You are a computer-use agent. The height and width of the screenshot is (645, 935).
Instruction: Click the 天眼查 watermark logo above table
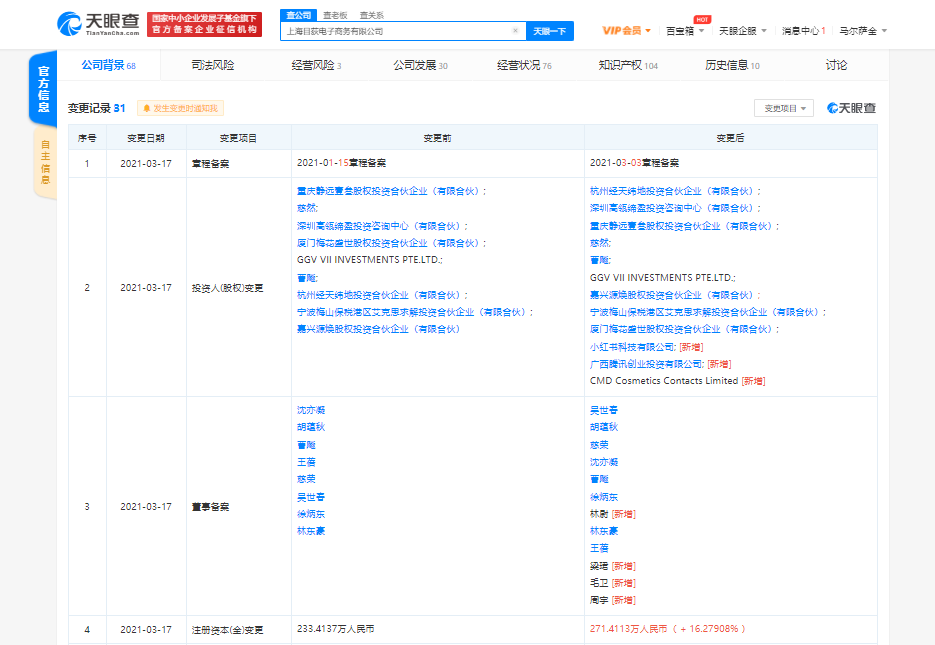(x=851, y=108)
